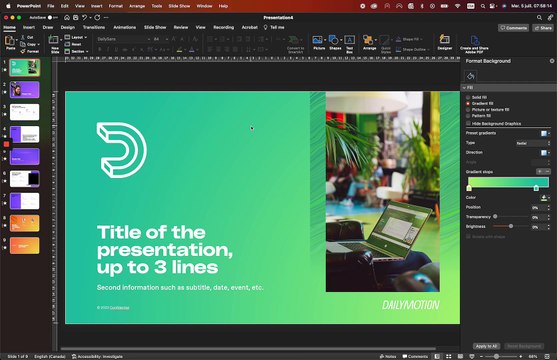Open the gradient stop Color dropdown
The width and height of the screenshot is (557, 360).
(545, 198)
